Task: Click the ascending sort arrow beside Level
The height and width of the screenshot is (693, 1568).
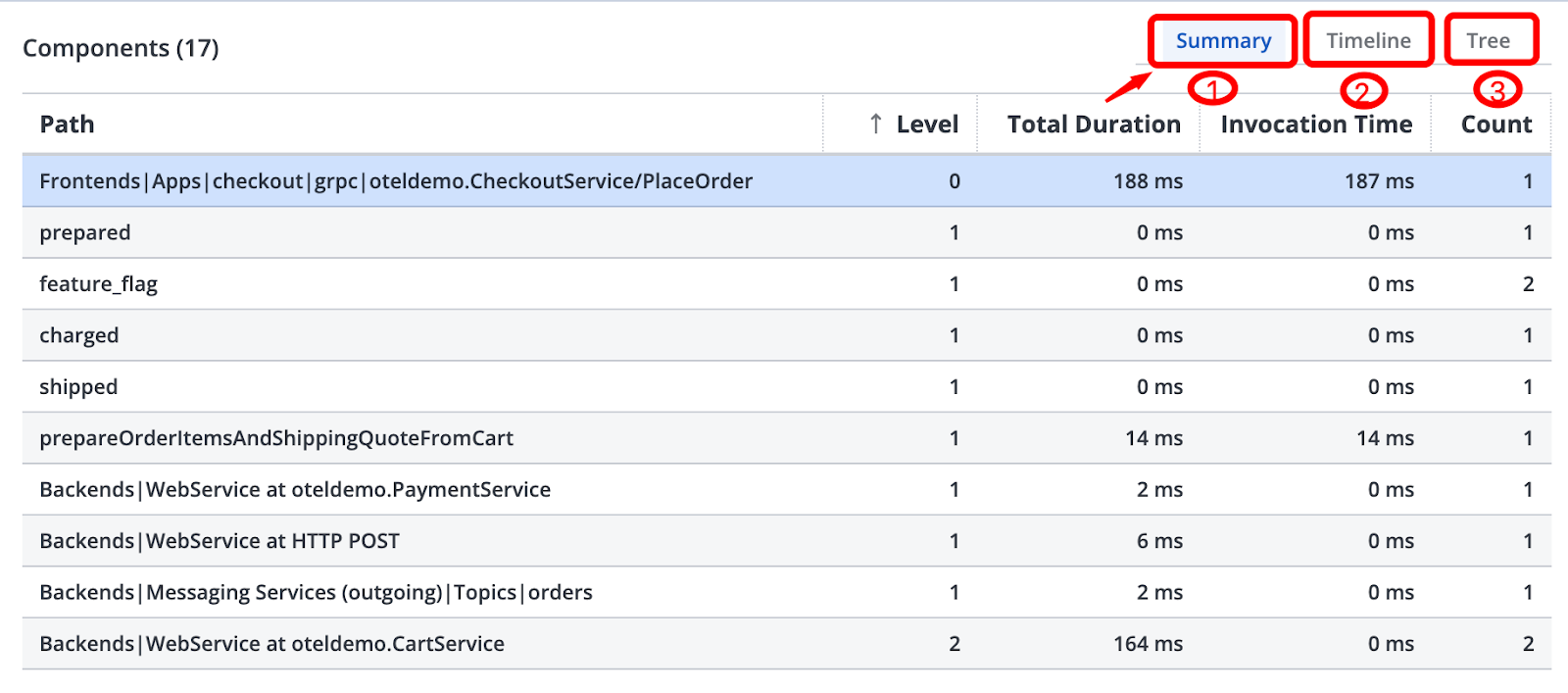Action: [x=876, y=124]
